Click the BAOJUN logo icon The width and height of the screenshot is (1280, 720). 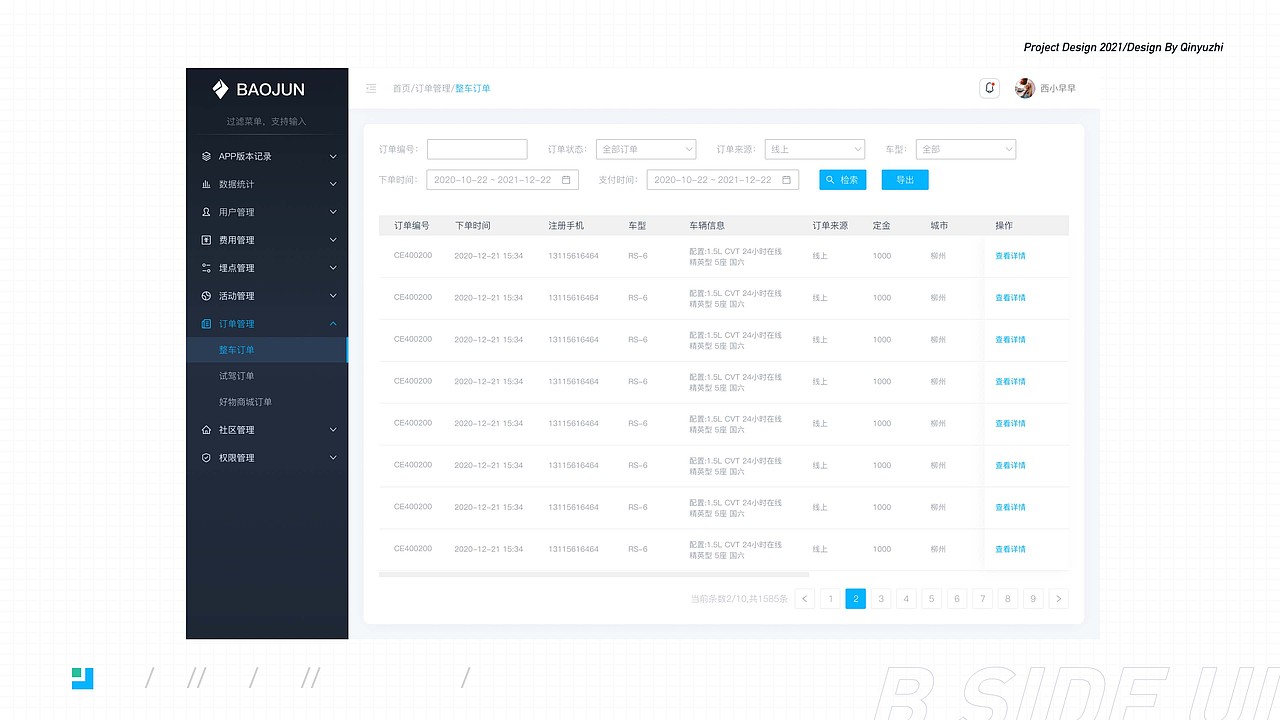coord(221,89)
